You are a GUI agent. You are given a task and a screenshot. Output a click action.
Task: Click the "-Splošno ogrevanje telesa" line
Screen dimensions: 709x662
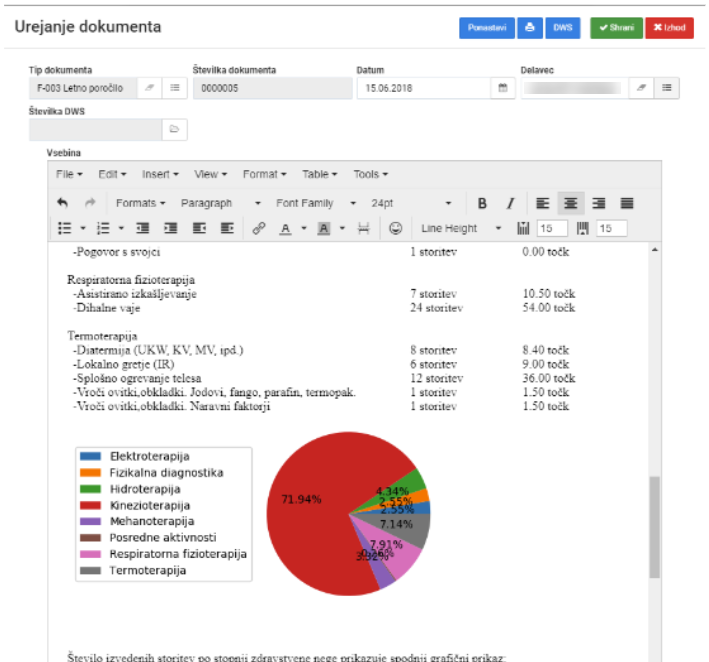click(137, 378)
